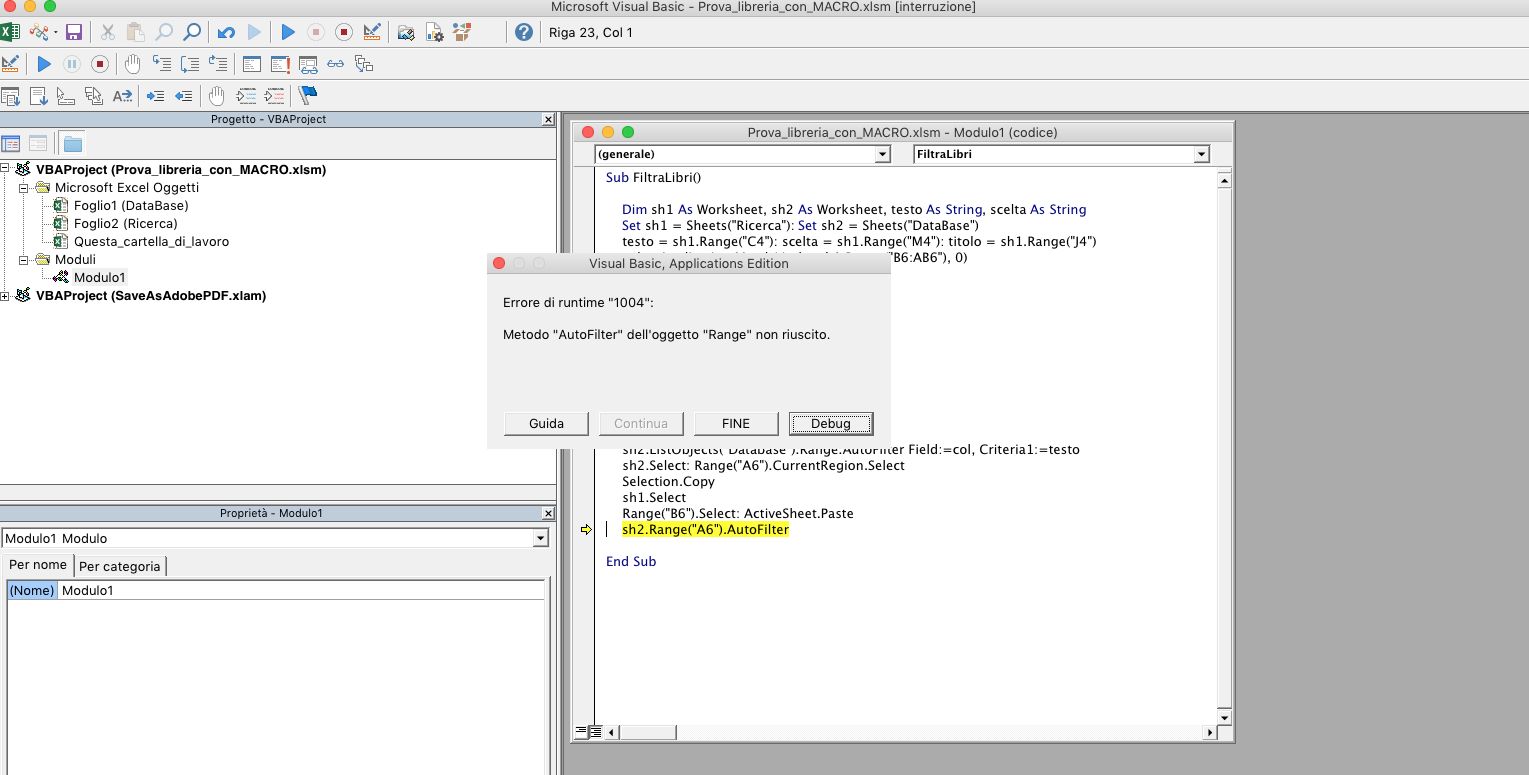Click the Uncomment Block icon
1529x775 pixels.
pos(274,96)
